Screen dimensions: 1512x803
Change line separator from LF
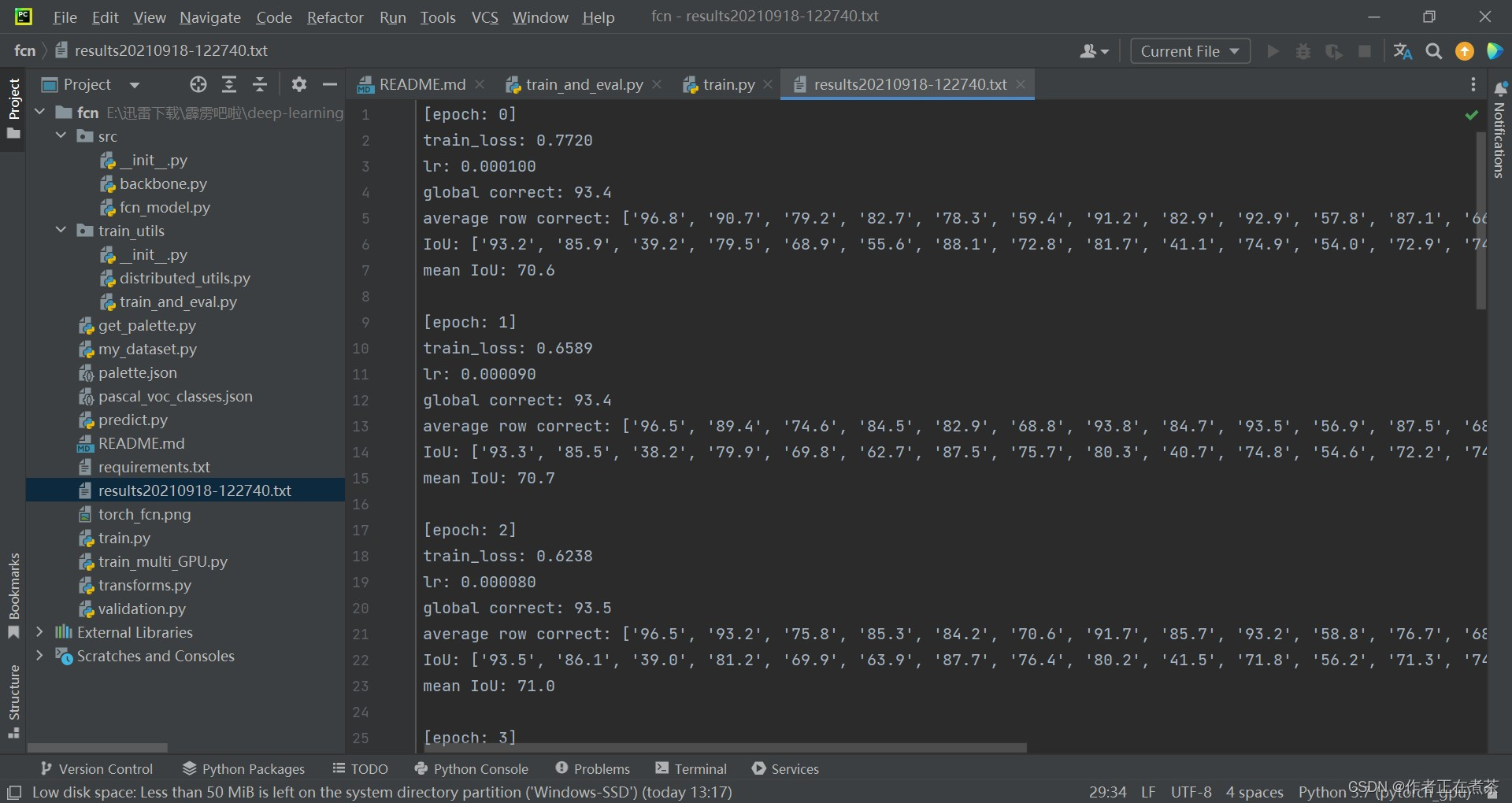click(x=1147, y=792)
